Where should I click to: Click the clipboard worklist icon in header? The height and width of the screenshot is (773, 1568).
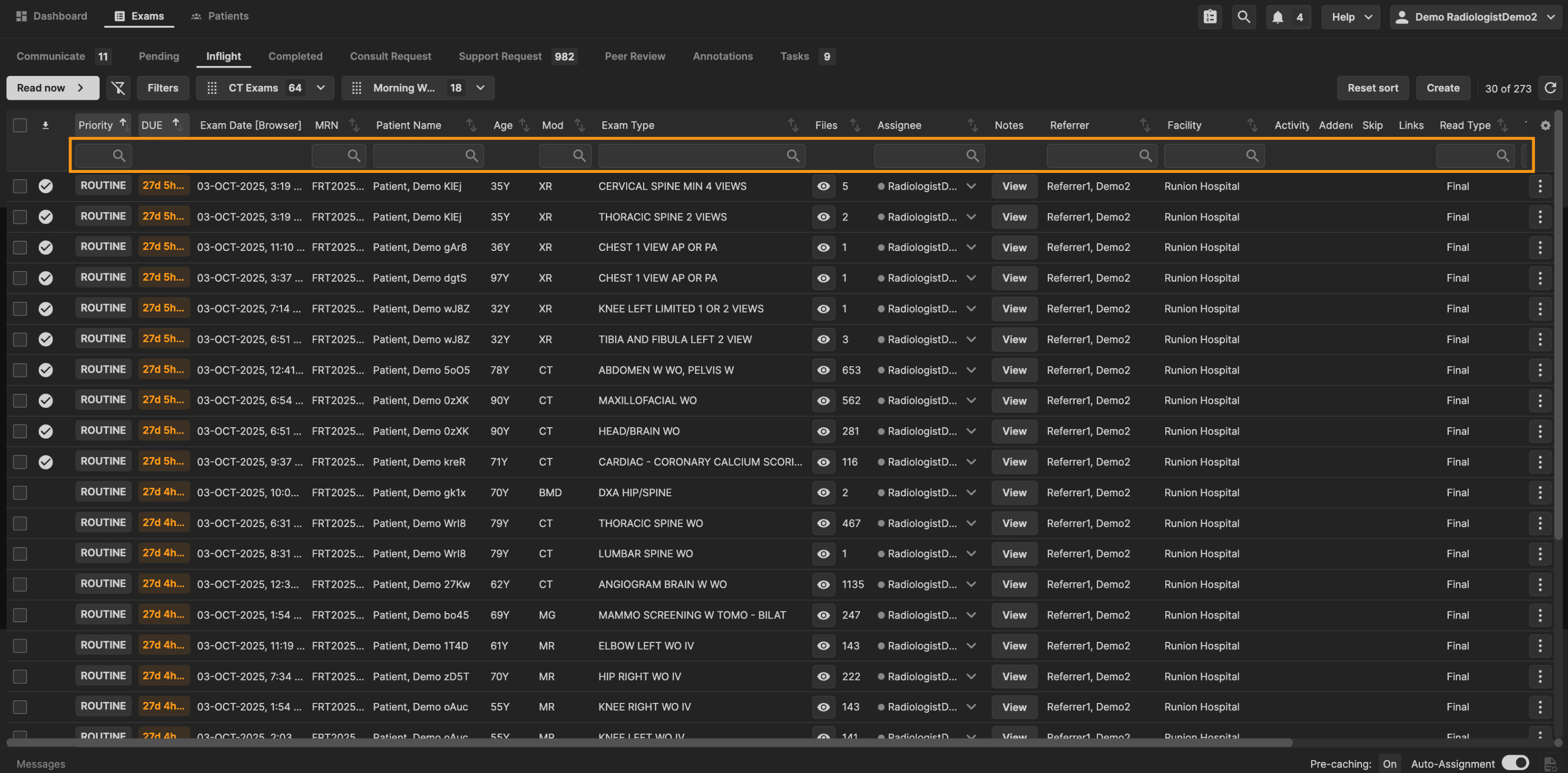[x=1210, y=16]
